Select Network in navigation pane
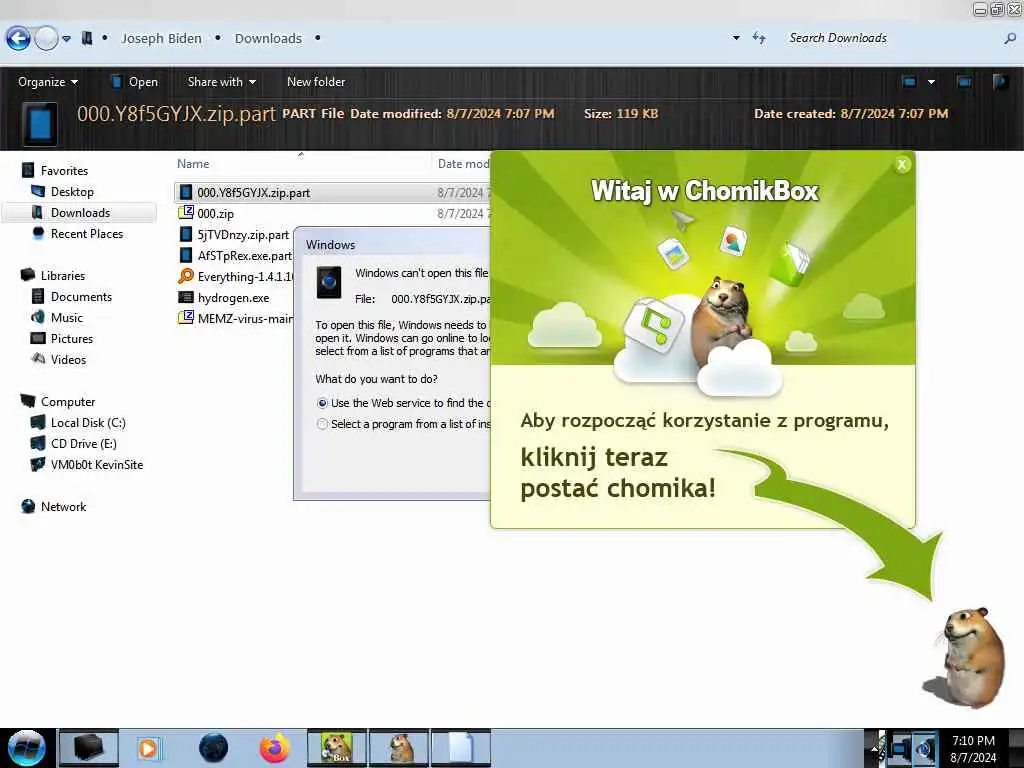 (63, 506)
